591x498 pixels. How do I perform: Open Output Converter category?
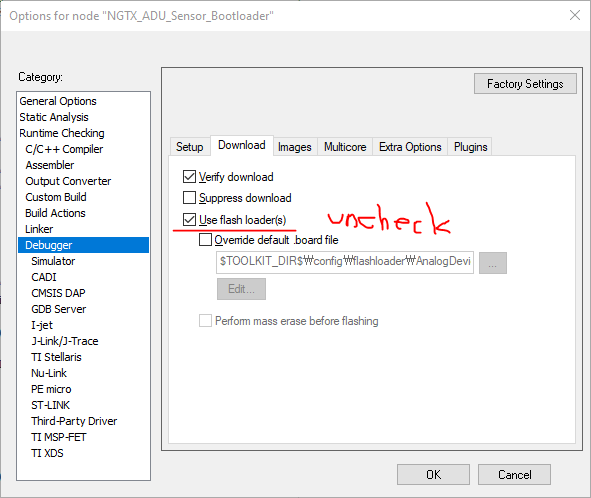click(x=83, y=181)
